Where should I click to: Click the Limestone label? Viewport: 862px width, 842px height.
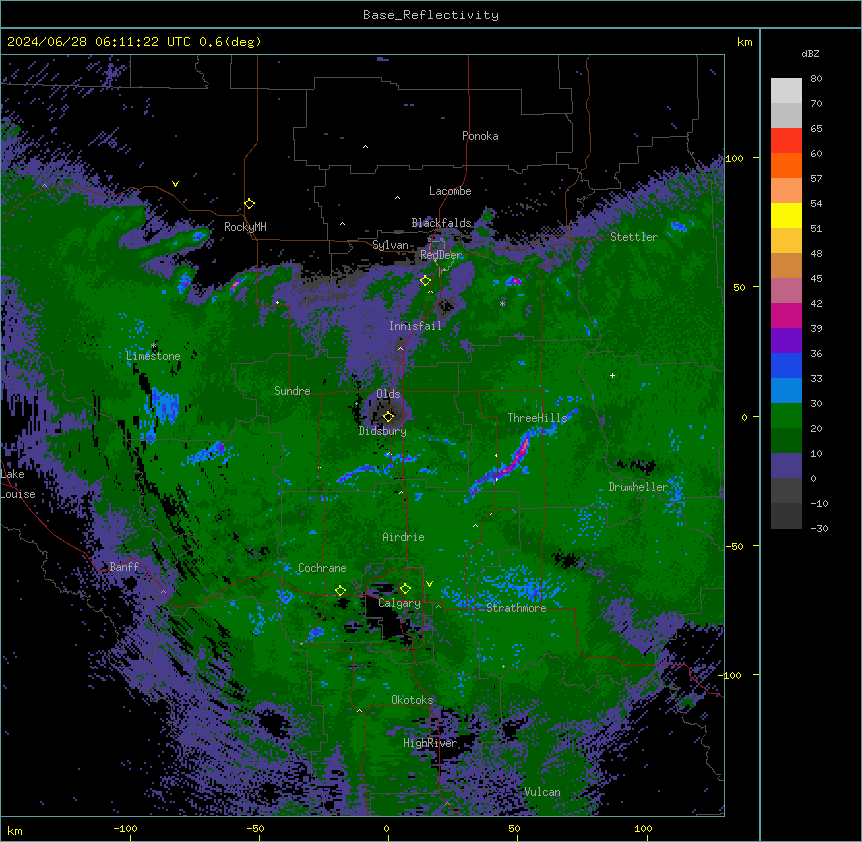click(x=153, y=356)
